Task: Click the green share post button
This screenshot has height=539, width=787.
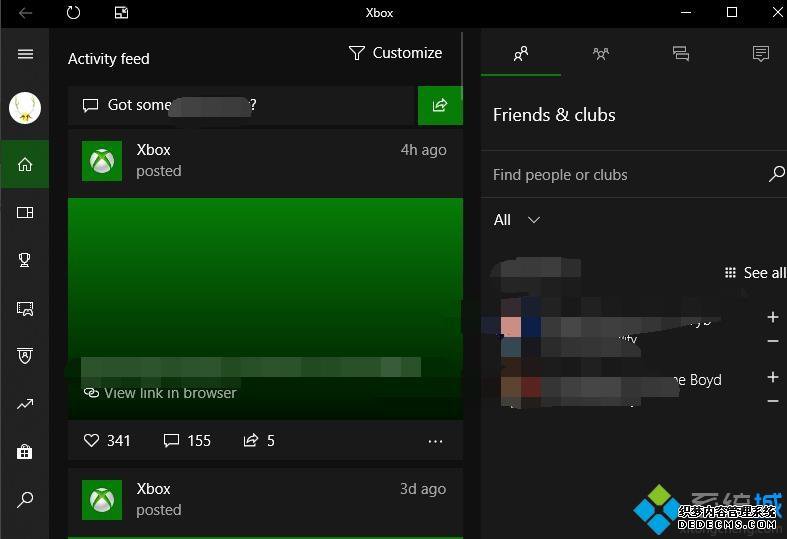Action: click(440, 105)
